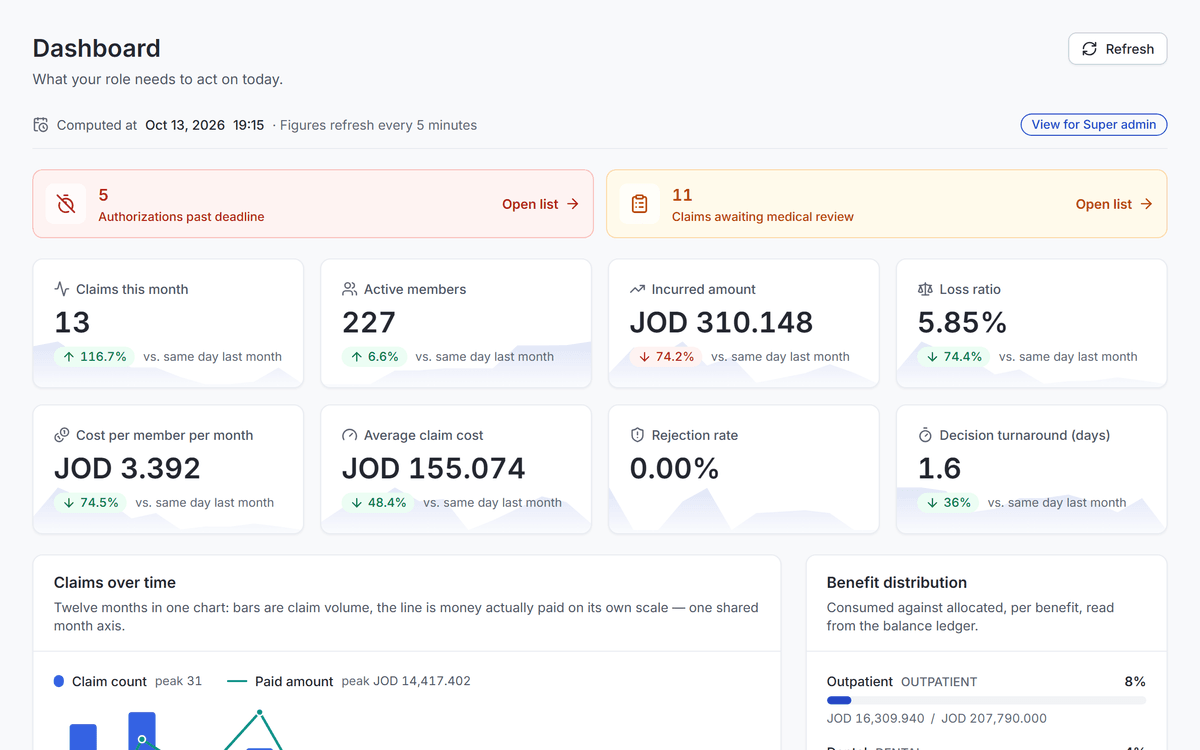Click the people icon on Active members
1200x750 pixels.
click(x=350, y=289)
